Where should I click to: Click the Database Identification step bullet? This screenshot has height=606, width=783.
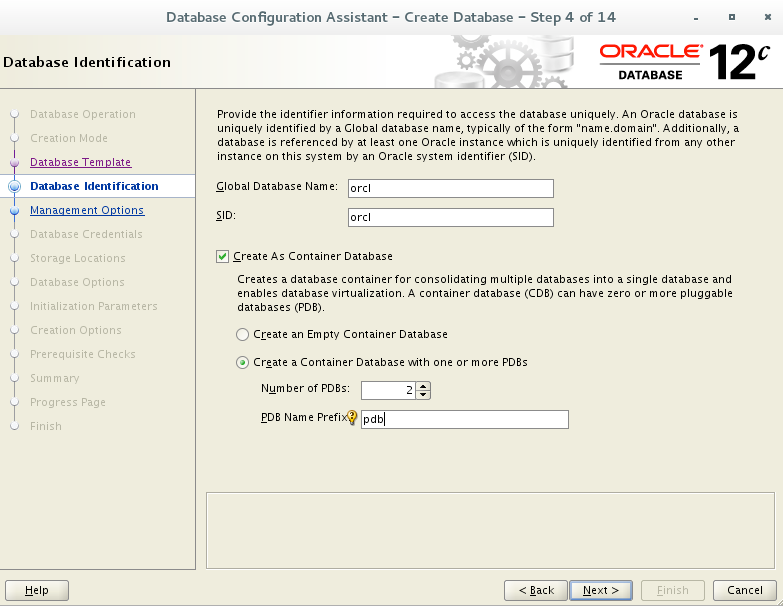point(14,187)
